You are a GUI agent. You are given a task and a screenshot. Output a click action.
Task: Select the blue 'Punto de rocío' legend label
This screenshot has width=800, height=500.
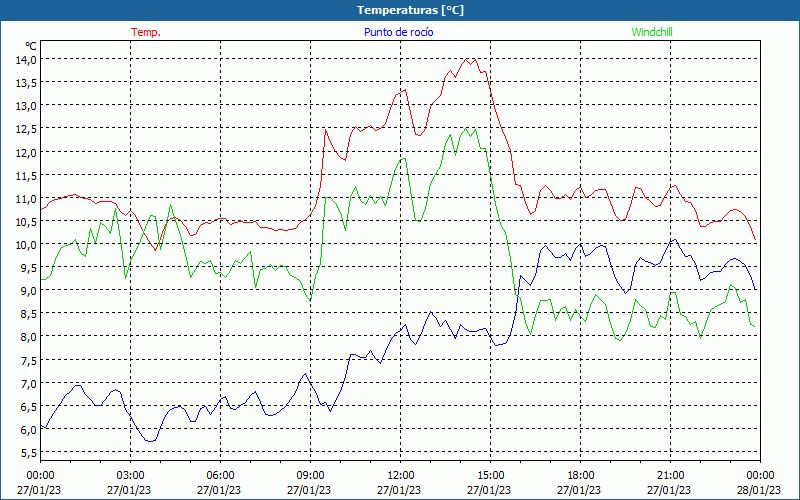(398, 32)
